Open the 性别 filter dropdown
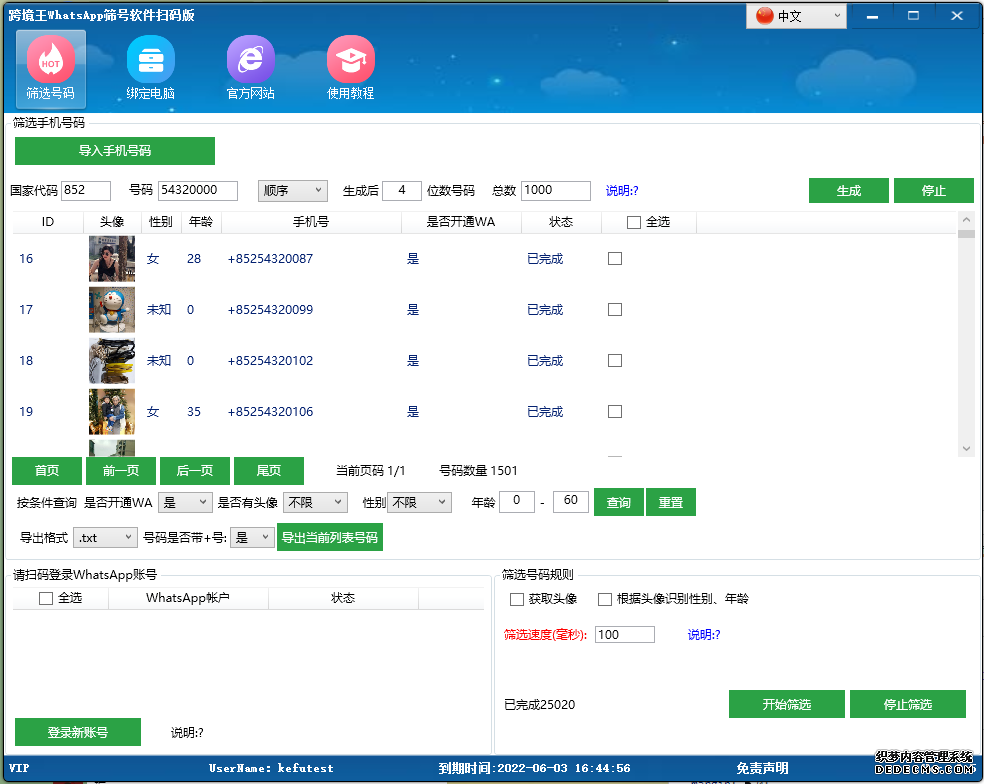 (x=419, y=502)
